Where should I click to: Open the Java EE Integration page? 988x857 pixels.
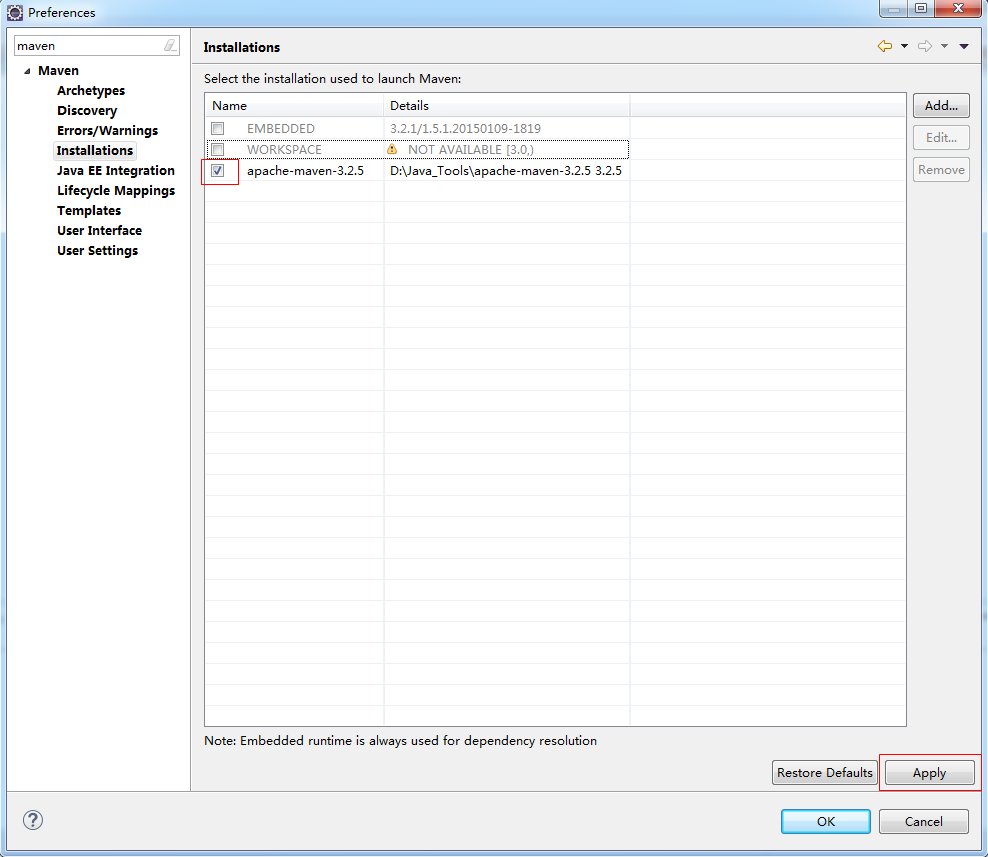click(x=115, y=171)
